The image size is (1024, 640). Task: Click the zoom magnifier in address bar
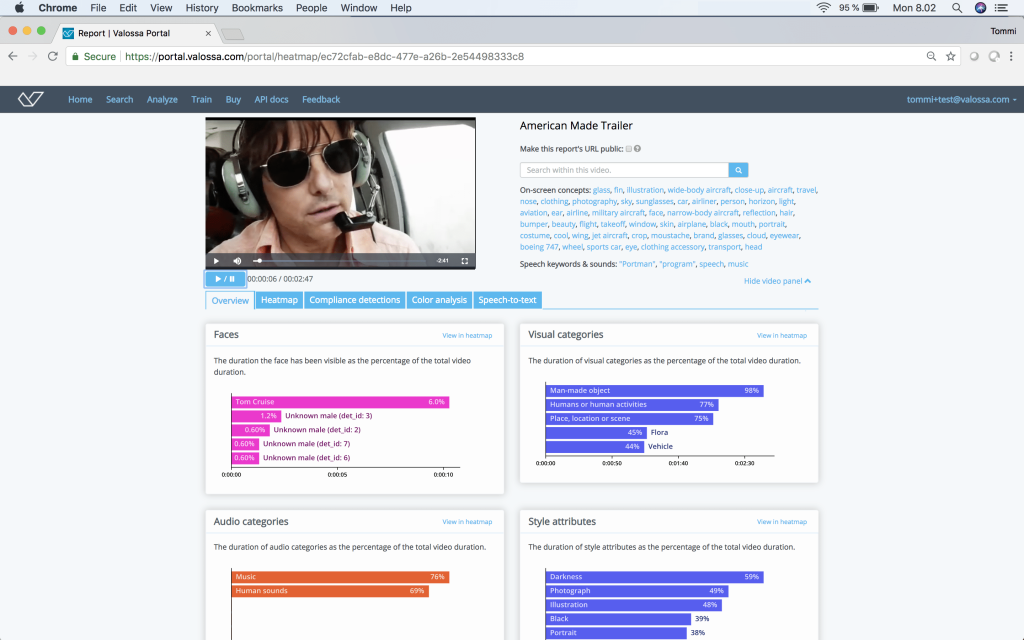[931, 56]
